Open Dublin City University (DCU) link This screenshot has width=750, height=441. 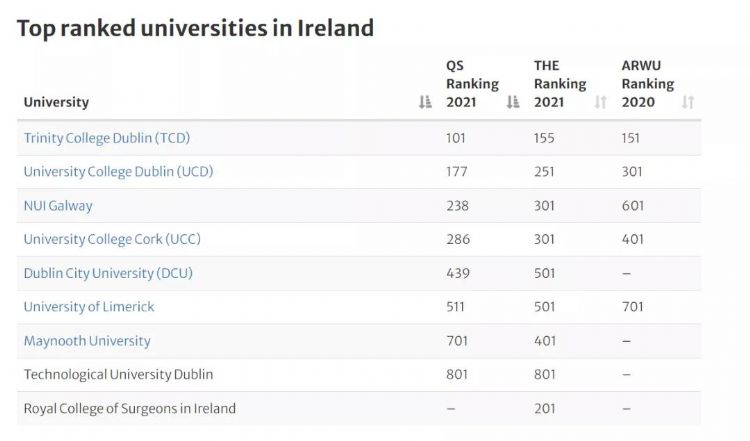coord(108,273)
